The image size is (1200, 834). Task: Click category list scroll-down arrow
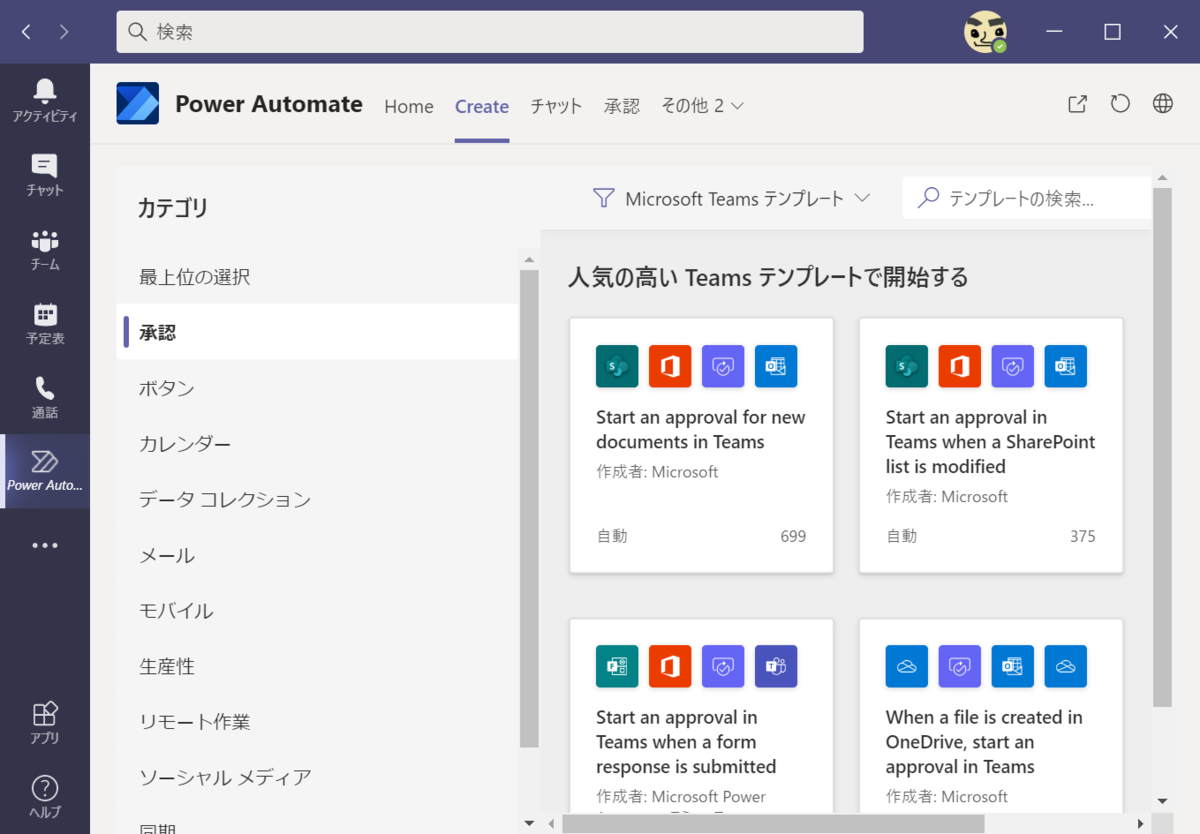529,824
